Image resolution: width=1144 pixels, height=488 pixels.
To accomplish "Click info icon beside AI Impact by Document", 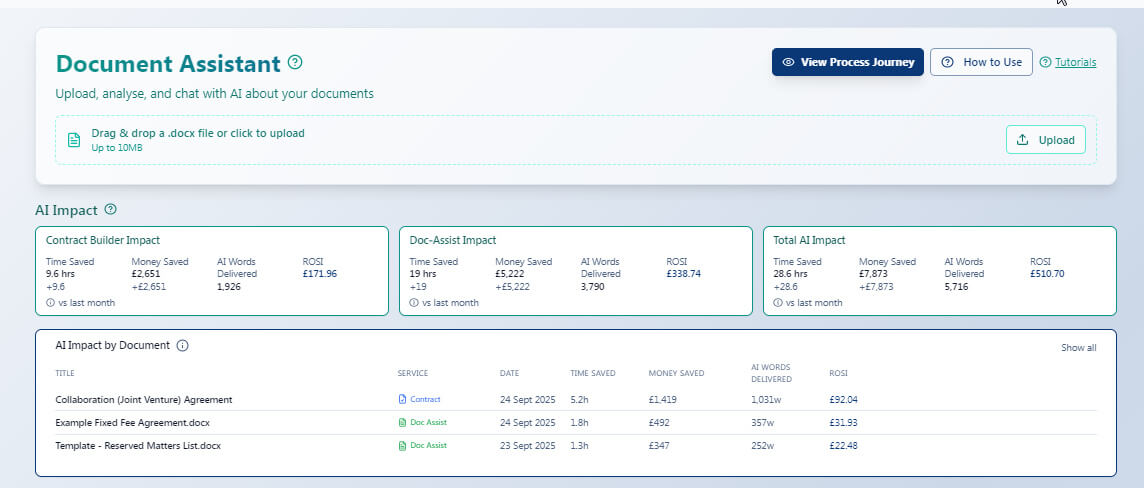I will (183, 345).
